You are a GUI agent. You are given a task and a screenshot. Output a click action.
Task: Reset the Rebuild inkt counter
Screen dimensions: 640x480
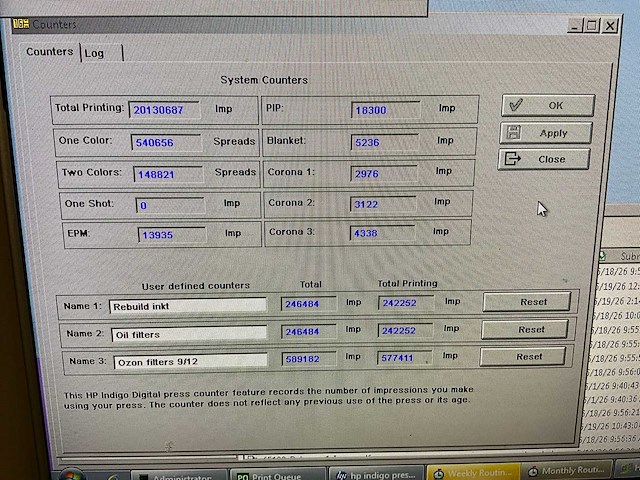527,302
